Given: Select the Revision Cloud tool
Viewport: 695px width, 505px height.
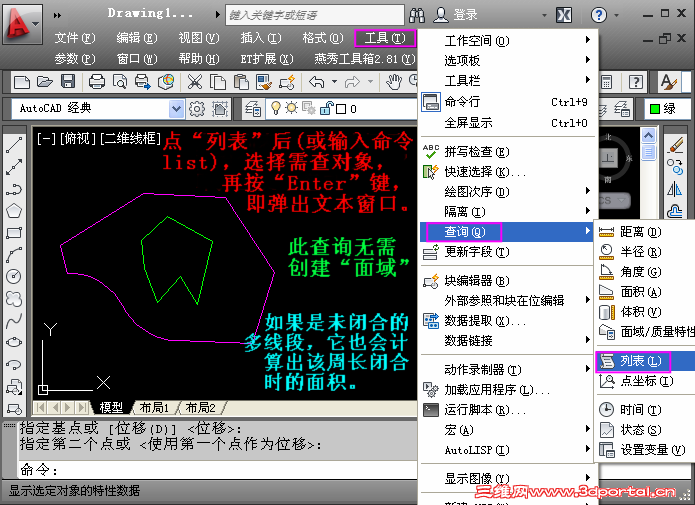Looking at the screenshot, I should coord(14,298).
